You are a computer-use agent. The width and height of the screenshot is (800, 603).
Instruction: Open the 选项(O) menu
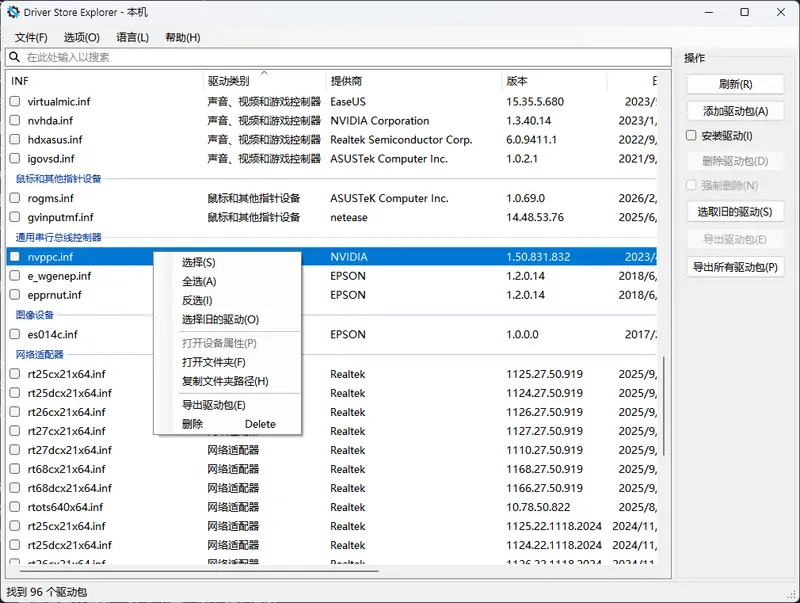(82, 37)
